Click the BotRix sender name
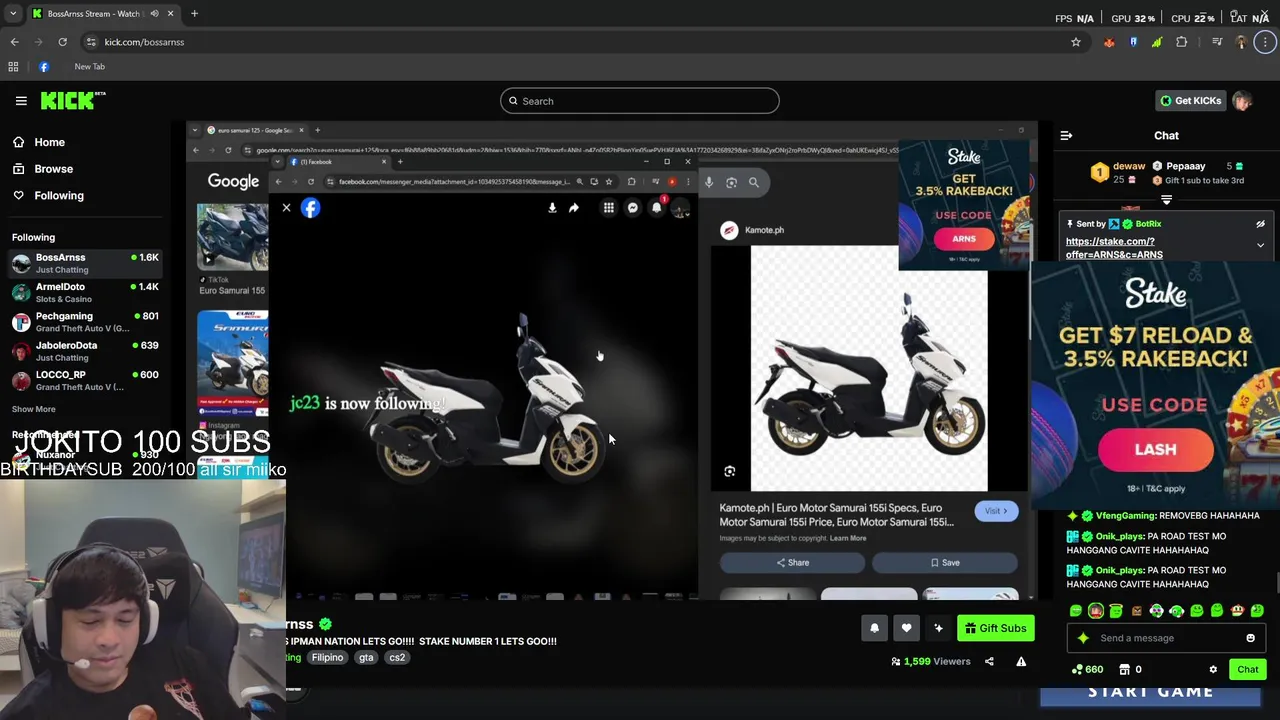Viewport: 1280px width, 720px height. (1148, 224)
